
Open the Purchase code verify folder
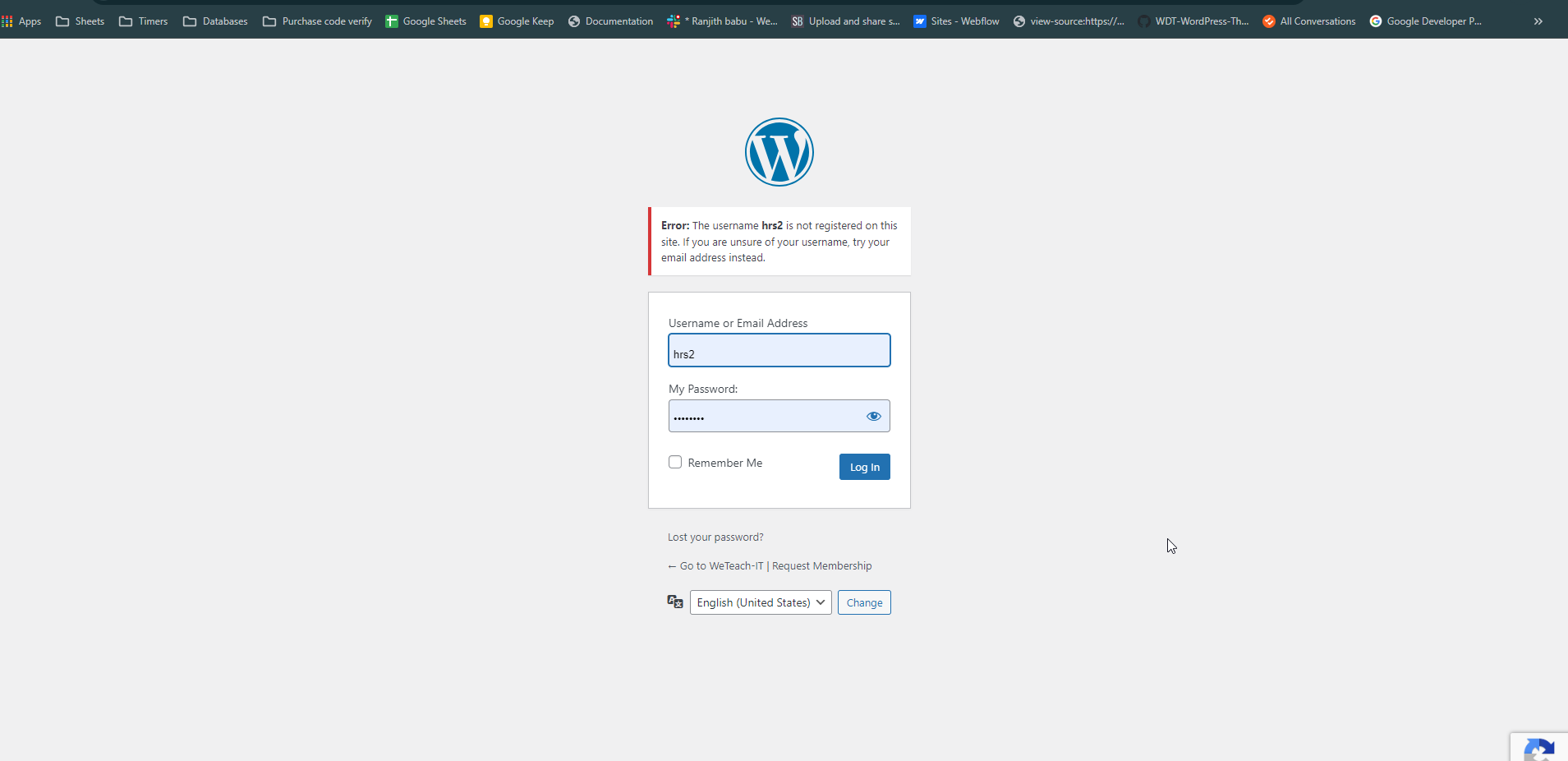click(317, 21)
